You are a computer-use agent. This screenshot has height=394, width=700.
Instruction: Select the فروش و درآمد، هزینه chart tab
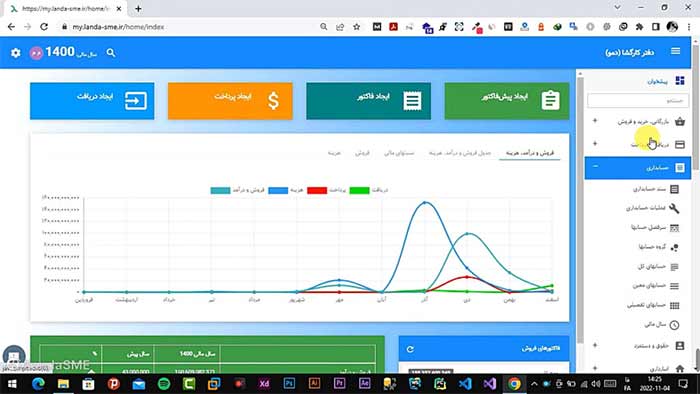click(x=529, y=153)
